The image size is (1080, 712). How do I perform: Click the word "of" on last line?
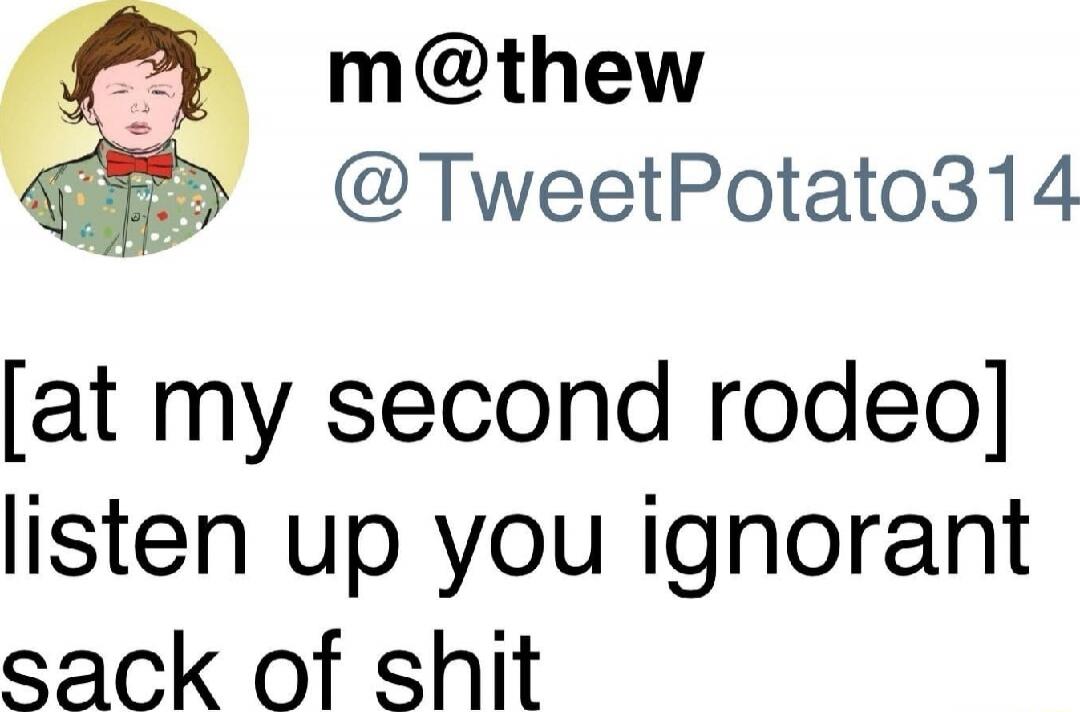tap(300, 667)
